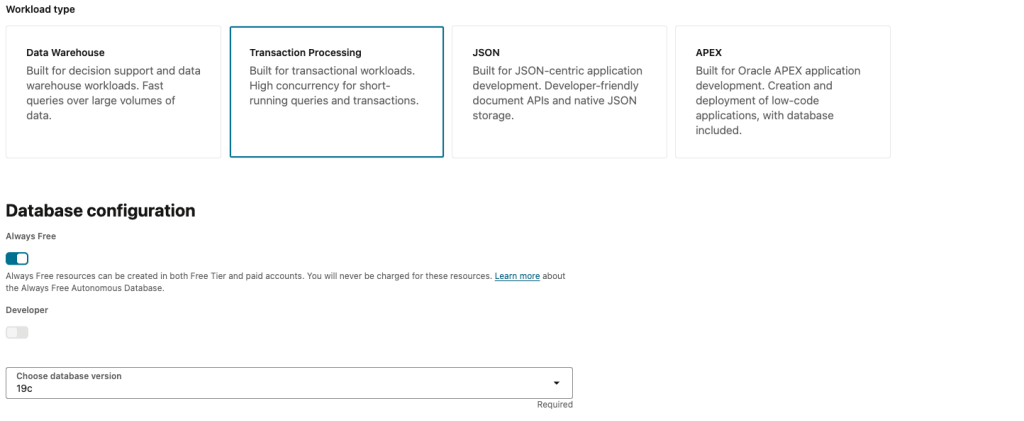Click the Always Free label text

pos(31,237)
